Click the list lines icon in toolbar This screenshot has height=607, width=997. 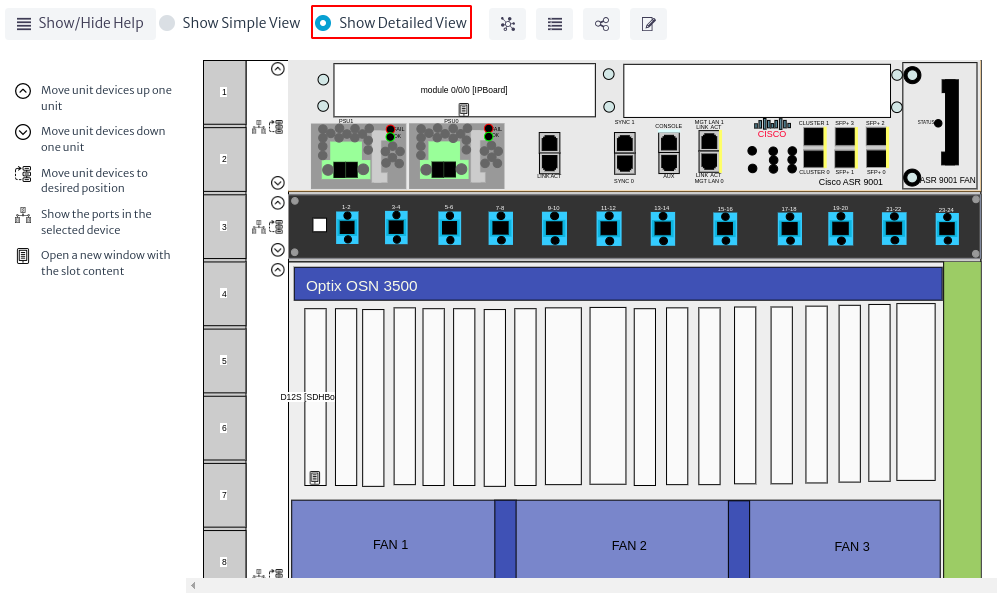[x=554, y=24]
